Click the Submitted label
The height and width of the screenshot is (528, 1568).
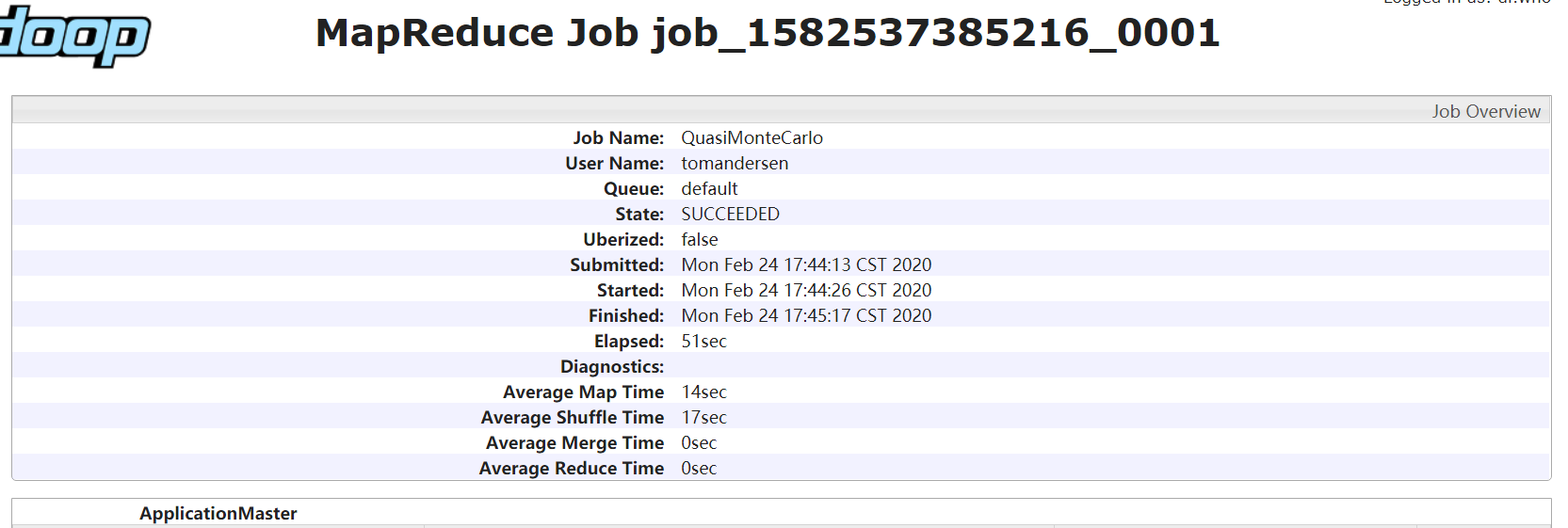617,264
